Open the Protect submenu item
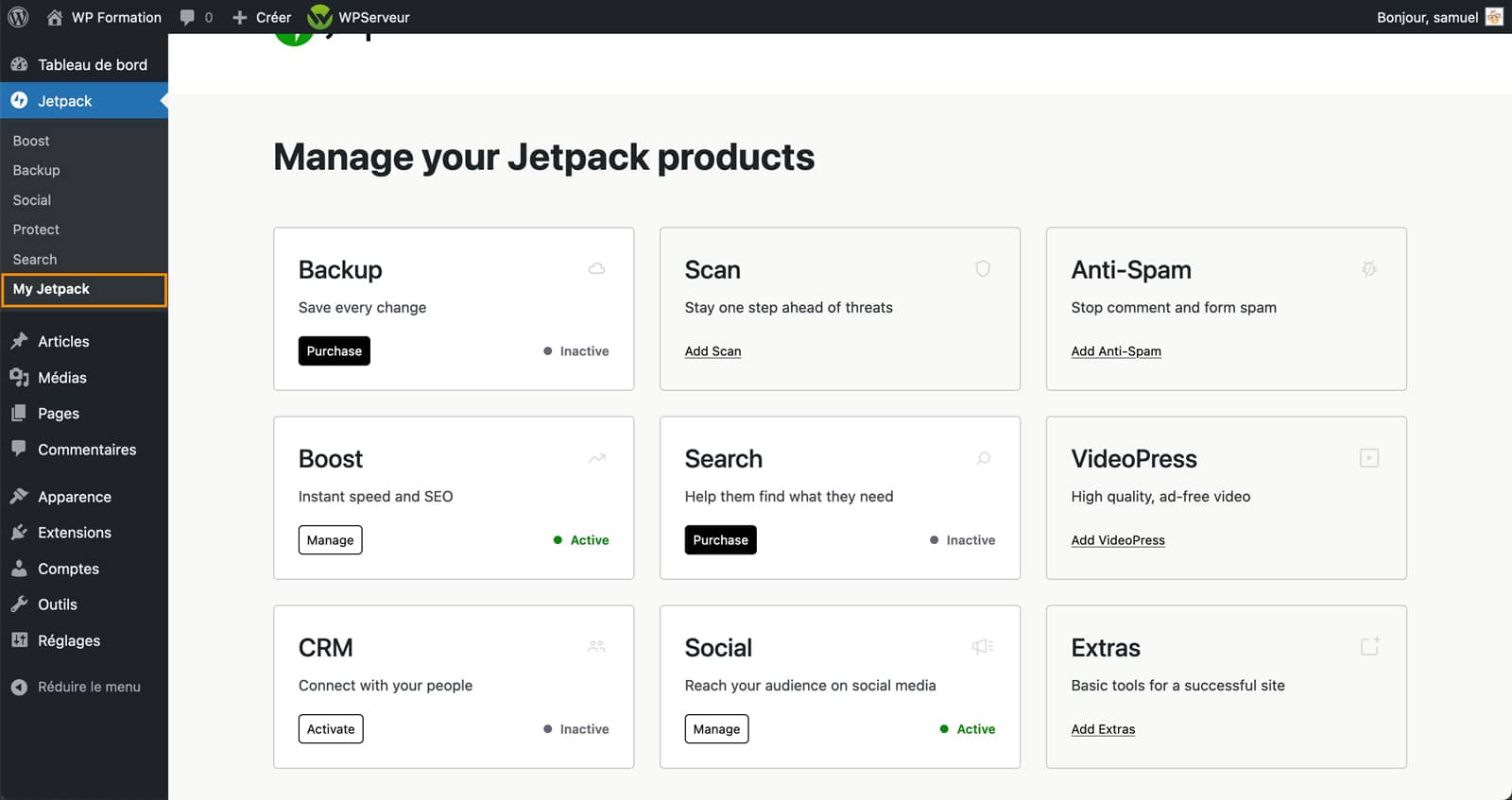Screen dimensions: 1512x800 click(x=36, y=230)
